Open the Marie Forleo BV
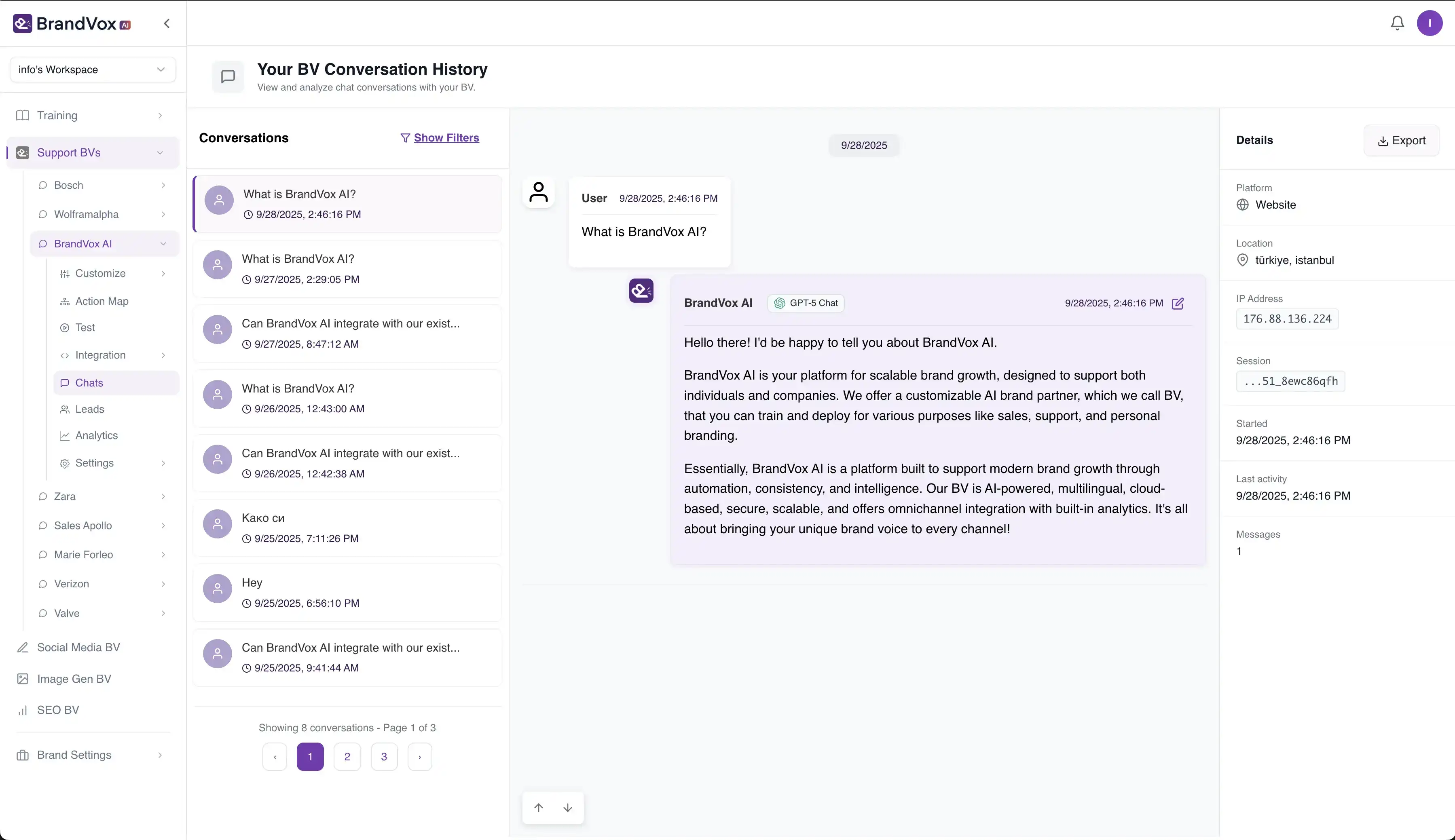The height and width of the screenshot is (840, 1455). 83,555
